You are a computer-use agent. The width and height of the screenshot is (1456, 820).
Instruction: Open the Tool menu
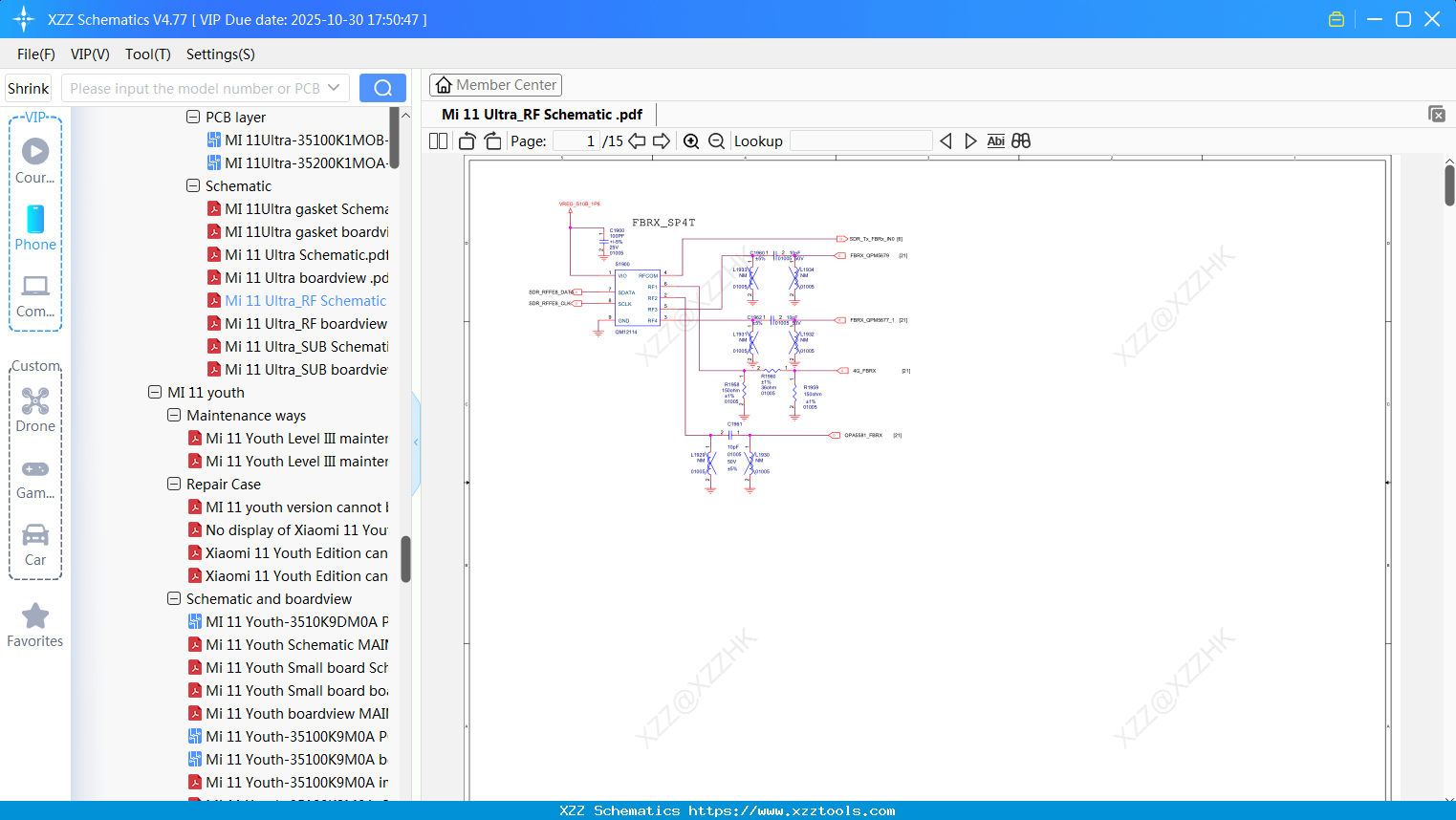pyautogui.click(x=147, y=54)
